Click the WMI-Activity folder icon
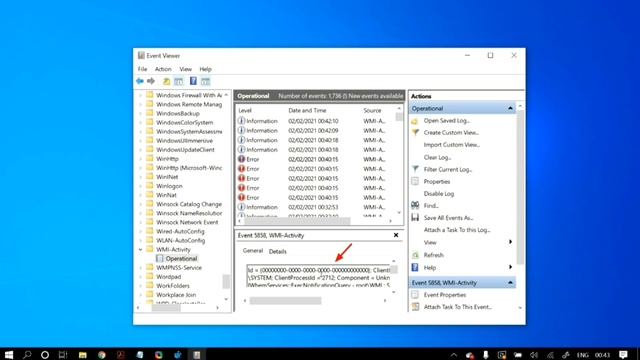This screenshot has width=640, height=360. (150, 249)
